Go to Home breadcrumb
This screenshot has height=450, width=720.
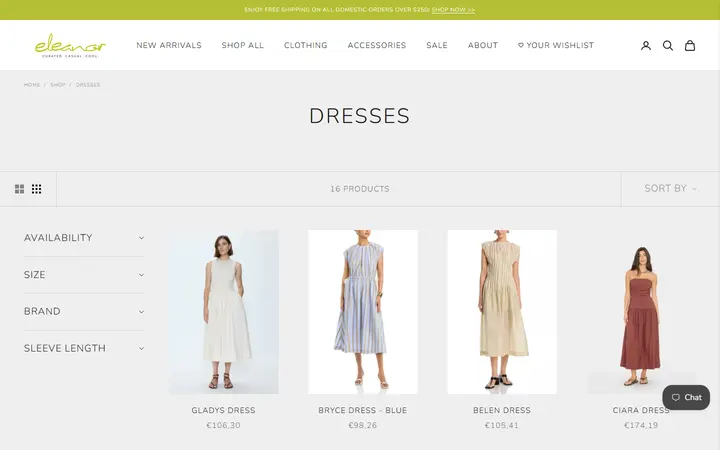click(32, 85)
